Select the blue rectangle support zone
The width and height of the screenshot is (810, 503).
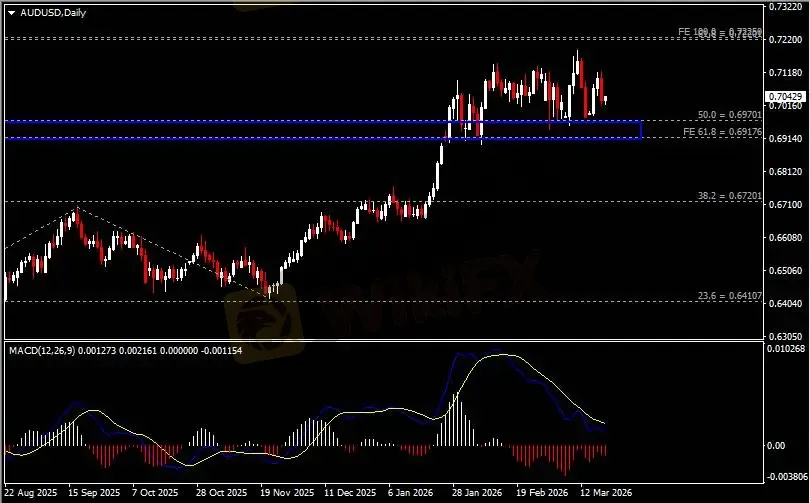coord(323,130)
